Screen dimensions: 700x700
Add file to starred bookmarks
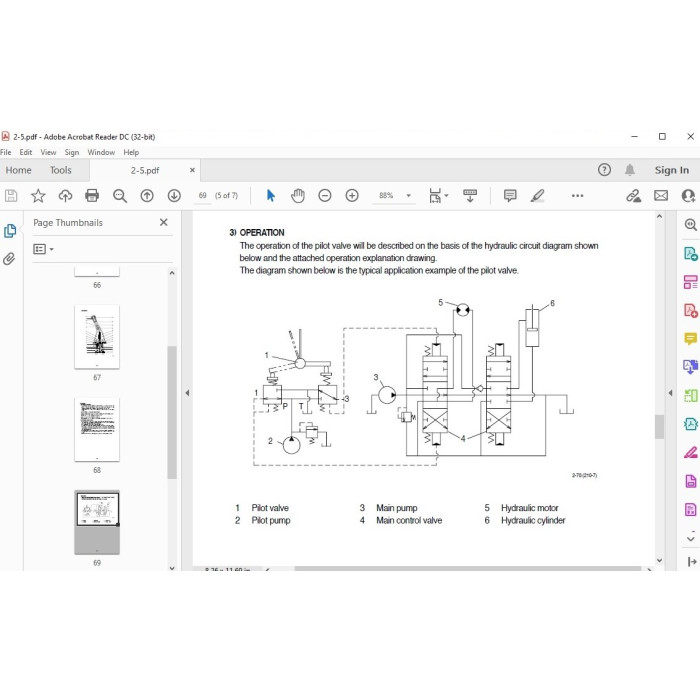coord(38,196)
